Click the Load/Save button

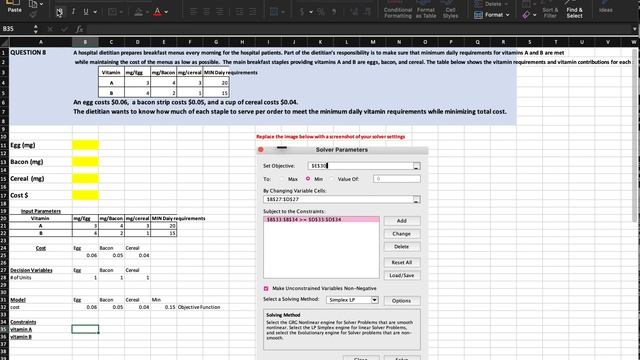click(x=402, y=276)
